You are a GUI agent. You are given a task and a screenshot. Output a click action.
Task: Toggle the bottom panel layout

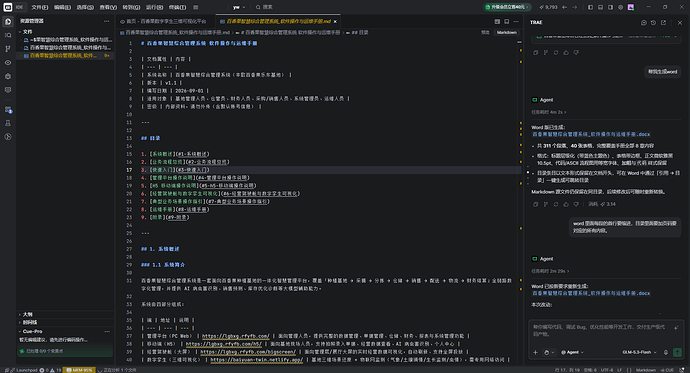click(600, 7)
